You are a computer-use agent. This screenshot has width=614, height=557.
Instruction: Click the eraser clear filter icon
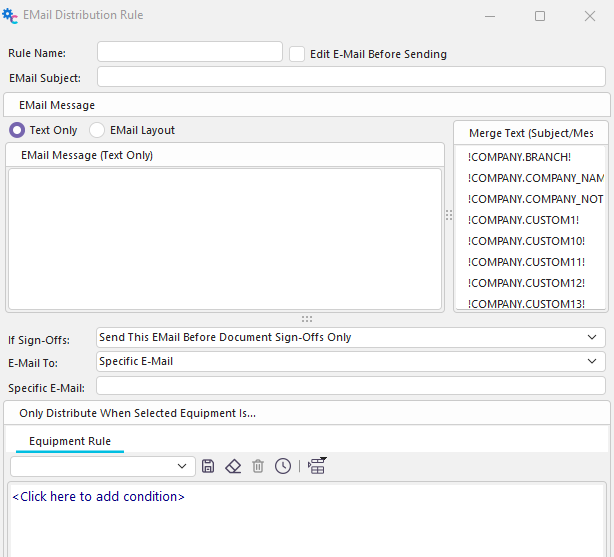(x=233, y=466)
